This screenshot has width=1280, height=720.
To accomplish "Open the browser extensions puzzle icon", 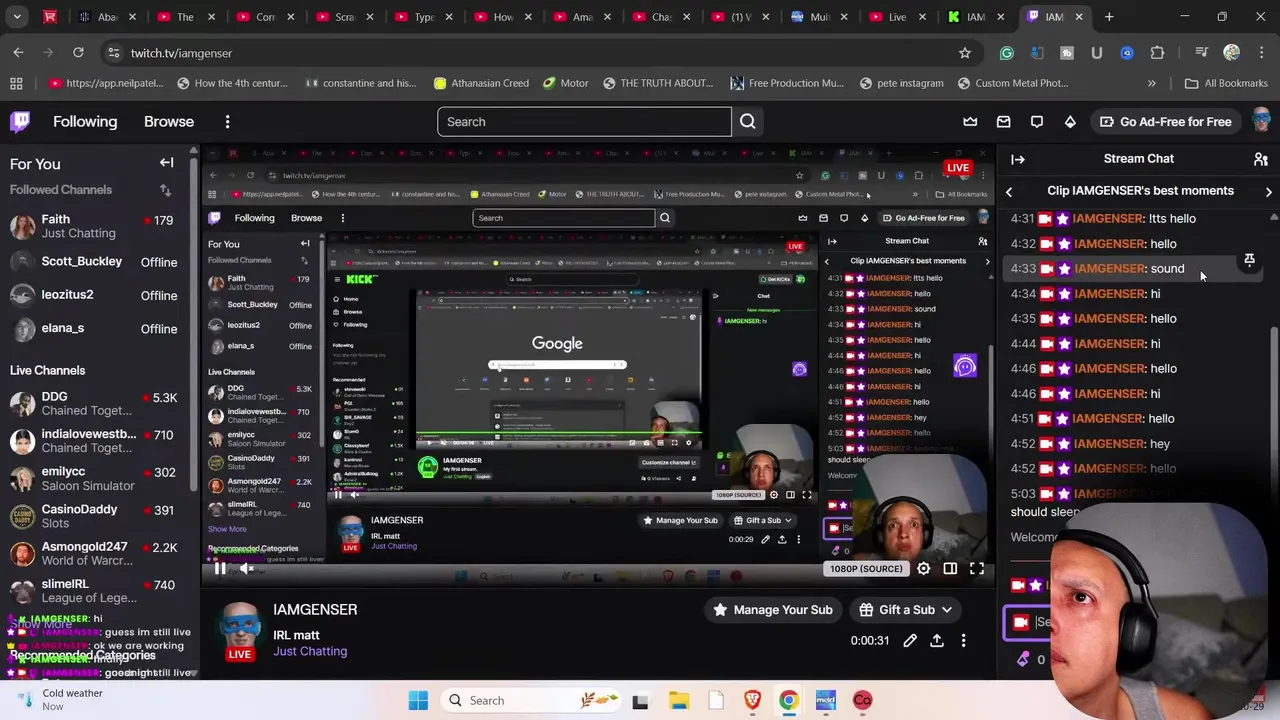I will coord(1157,53).
